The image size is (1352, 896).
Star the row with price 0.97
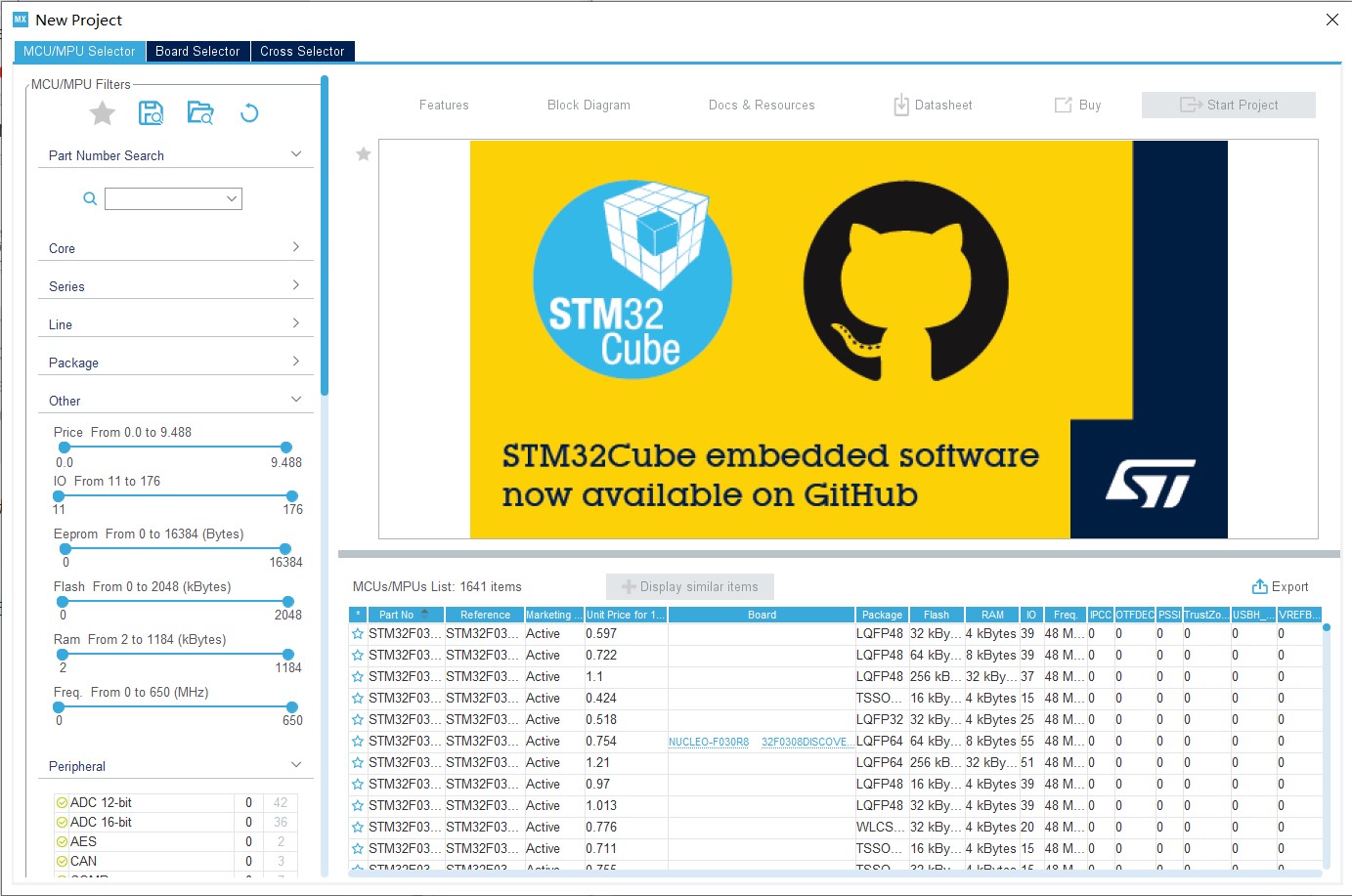pos(358,785)
